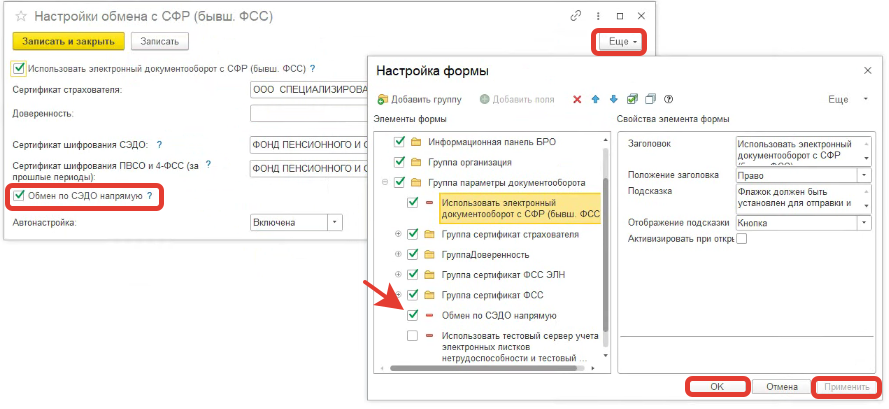Uncheck all elements icon in toolbar
Screen dimensions: 889x409
pos(650,99)
